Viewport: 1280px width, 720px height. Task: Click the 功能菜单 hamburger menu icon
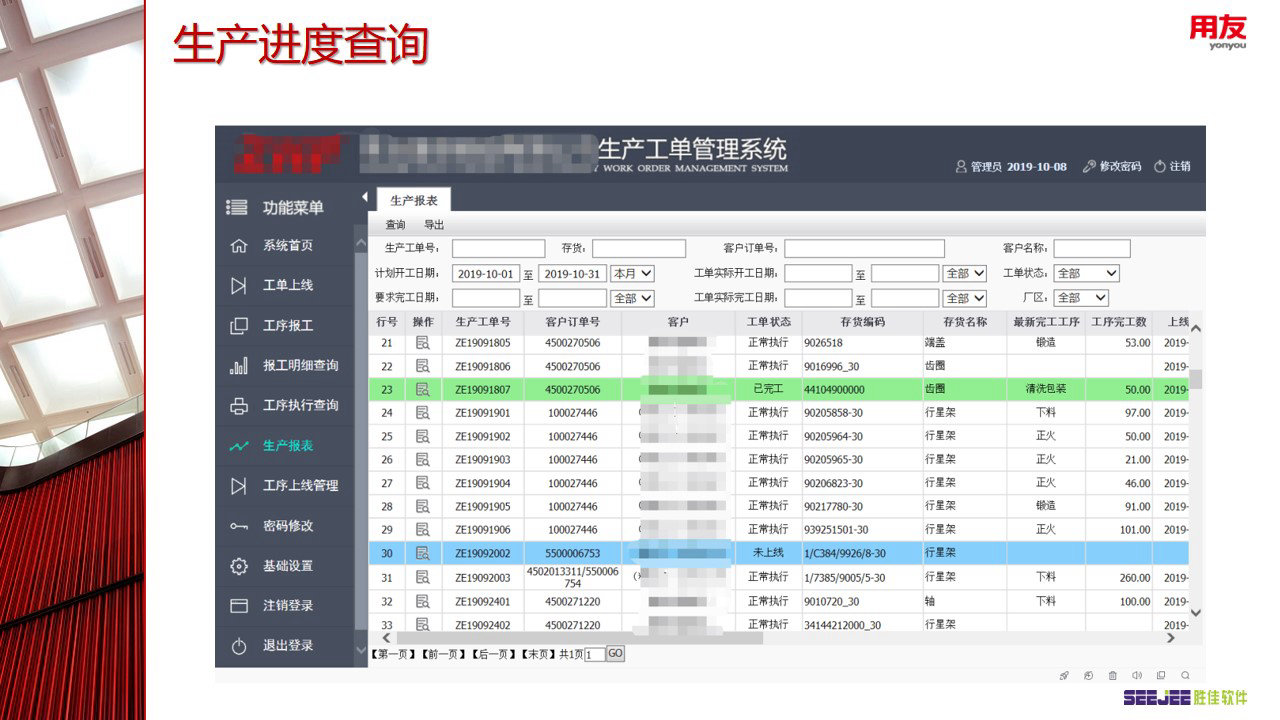click(x=237, y=208)
